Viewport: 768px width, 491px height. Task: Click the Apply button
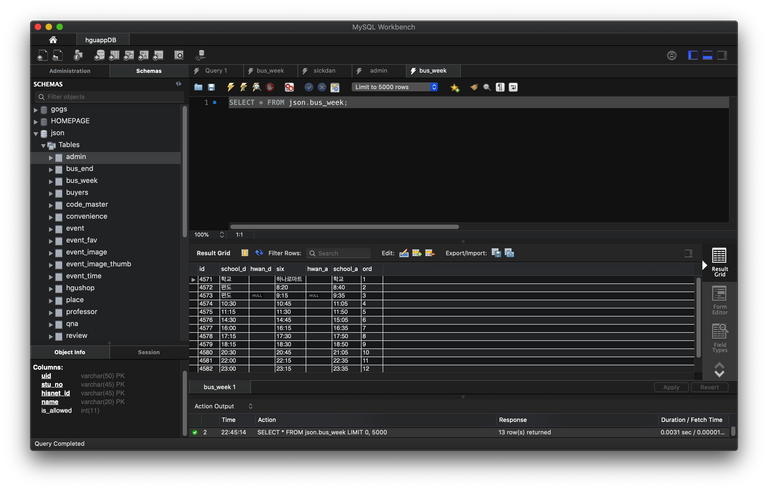(x=671, y=387)
